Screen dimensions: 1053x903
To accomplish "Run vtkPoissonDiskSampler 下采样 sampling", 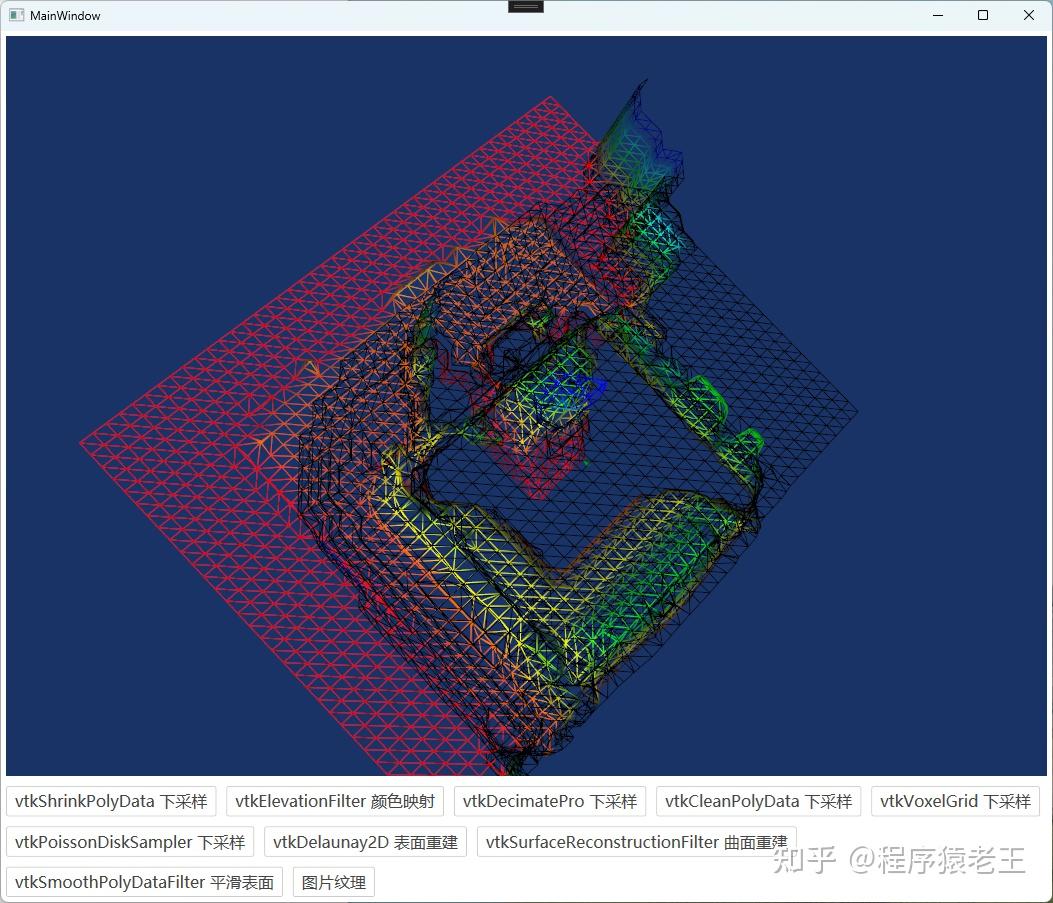I will [129, 842].
